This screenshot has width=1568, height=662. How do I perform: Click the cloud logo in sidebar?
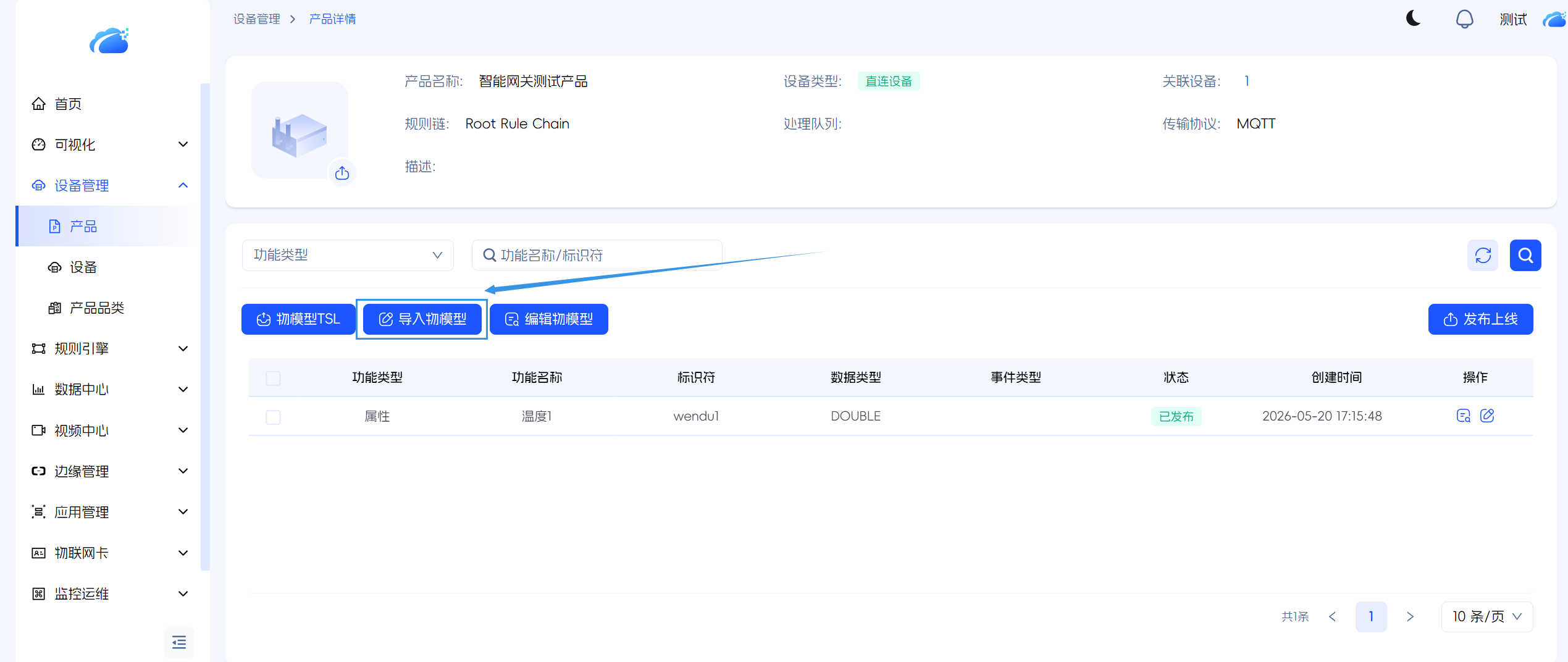tap(109, 41)
